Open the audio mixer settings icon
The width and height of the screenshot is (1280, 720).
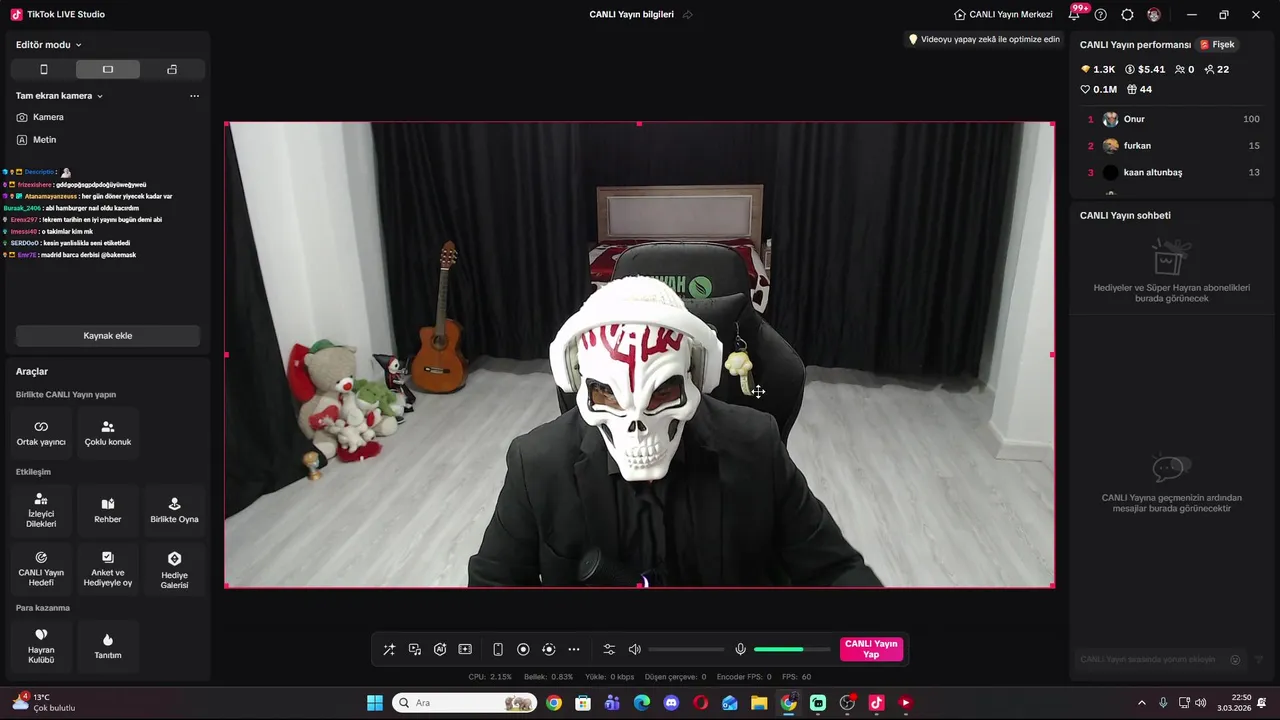click(x=609, y=649)
